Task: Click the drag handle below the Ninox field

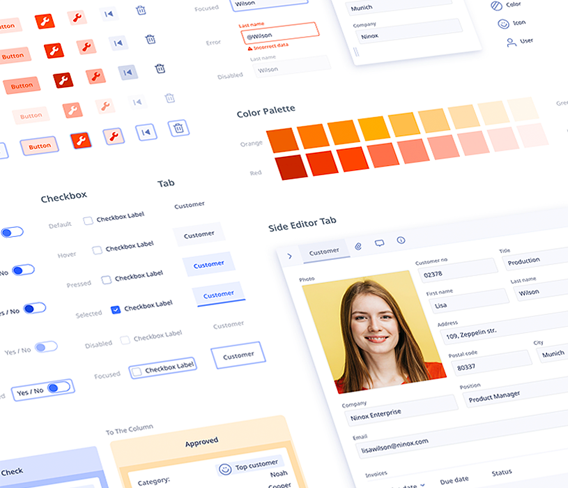Action: (356, 52)
